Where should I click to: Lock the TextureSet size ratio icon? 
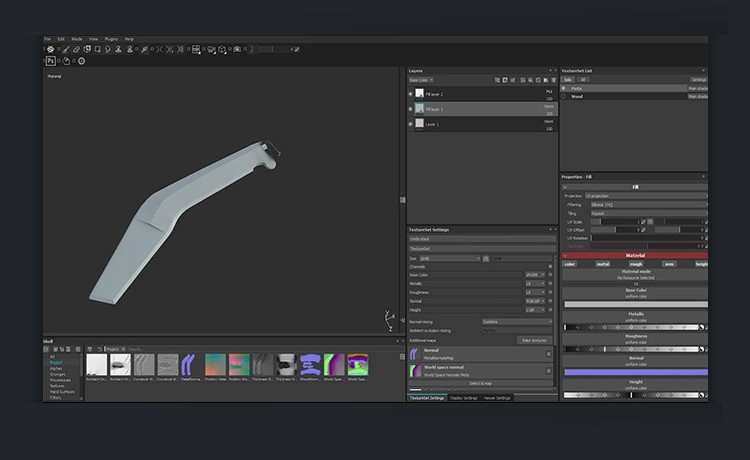pos(486,258)
